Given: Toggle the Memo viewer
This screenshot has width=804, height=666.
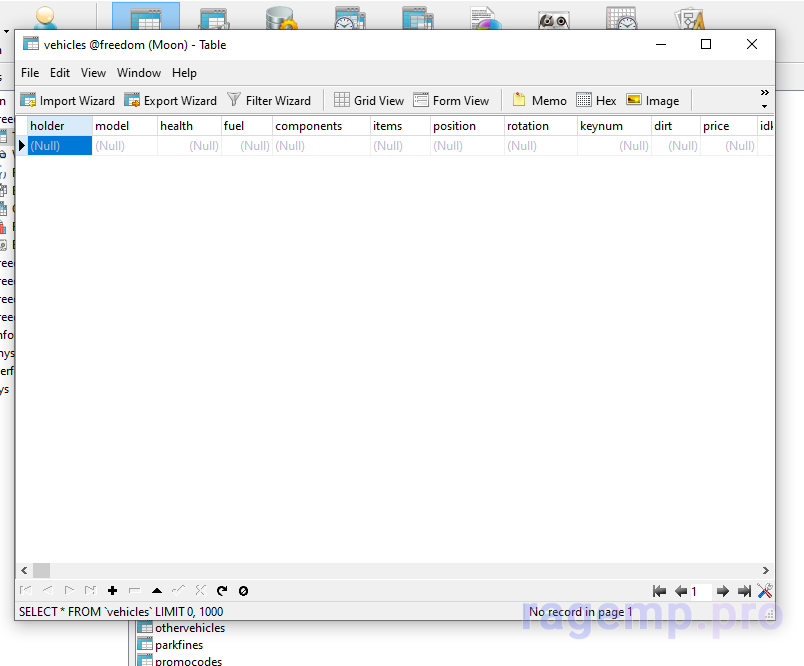Looking at the screenshot, I should pyautogui.click(x=539, y=100).
